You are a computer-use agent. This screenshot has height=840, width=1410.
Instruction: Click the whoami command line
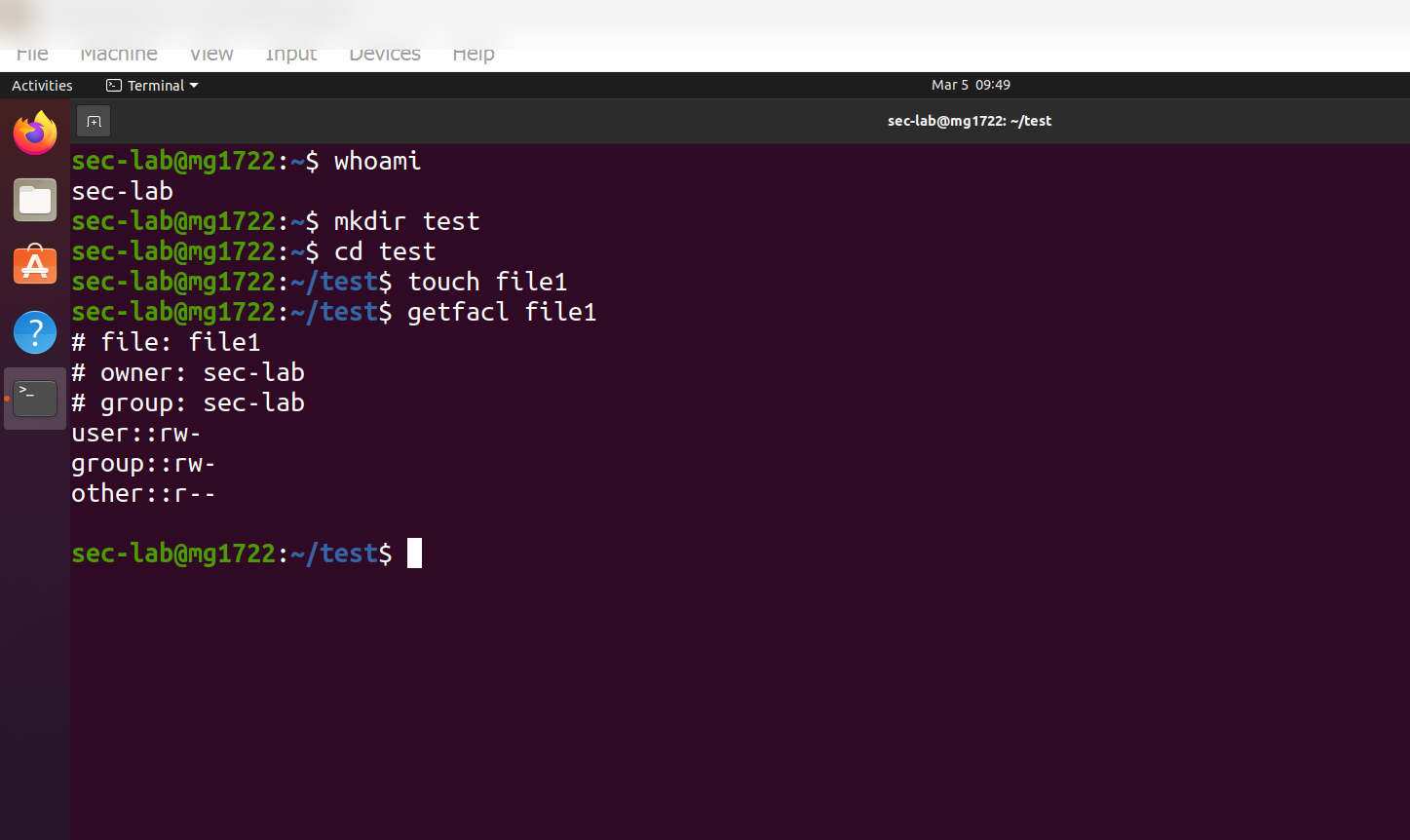click(247, 161)
